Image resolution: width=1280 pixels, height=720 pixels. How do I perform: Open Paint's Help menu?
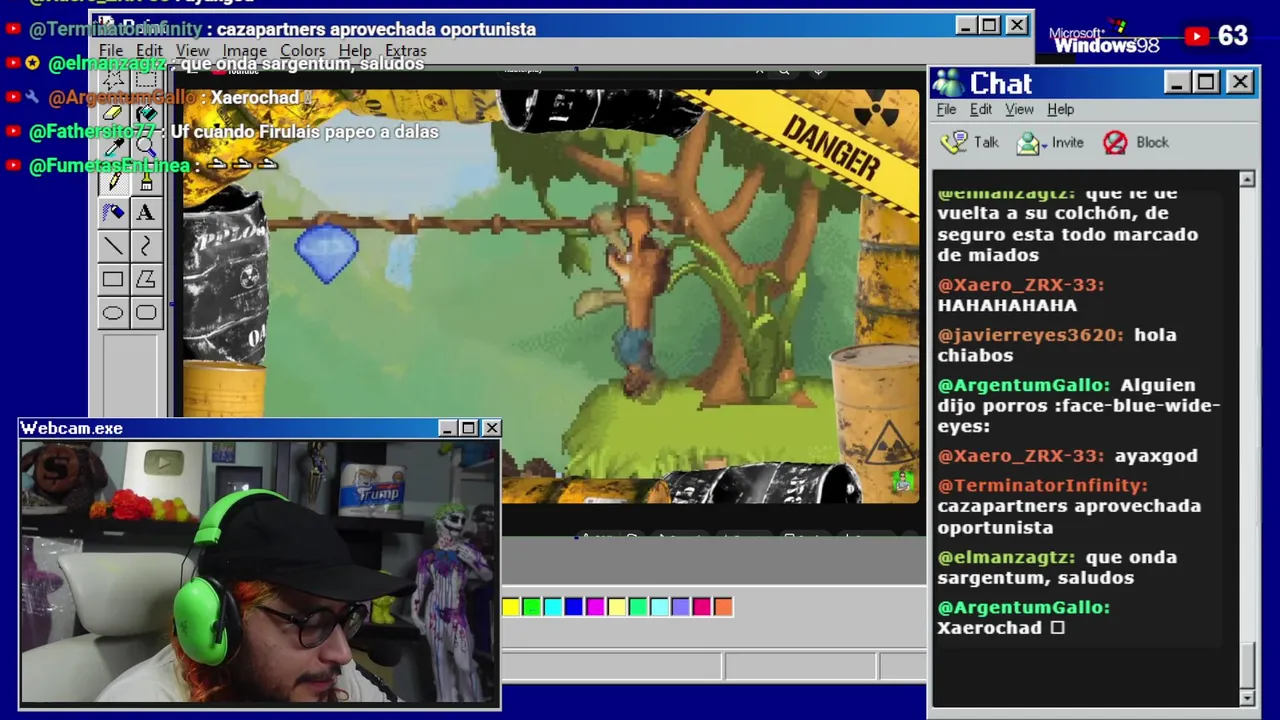pyautogui.click(x=355, y=50)
